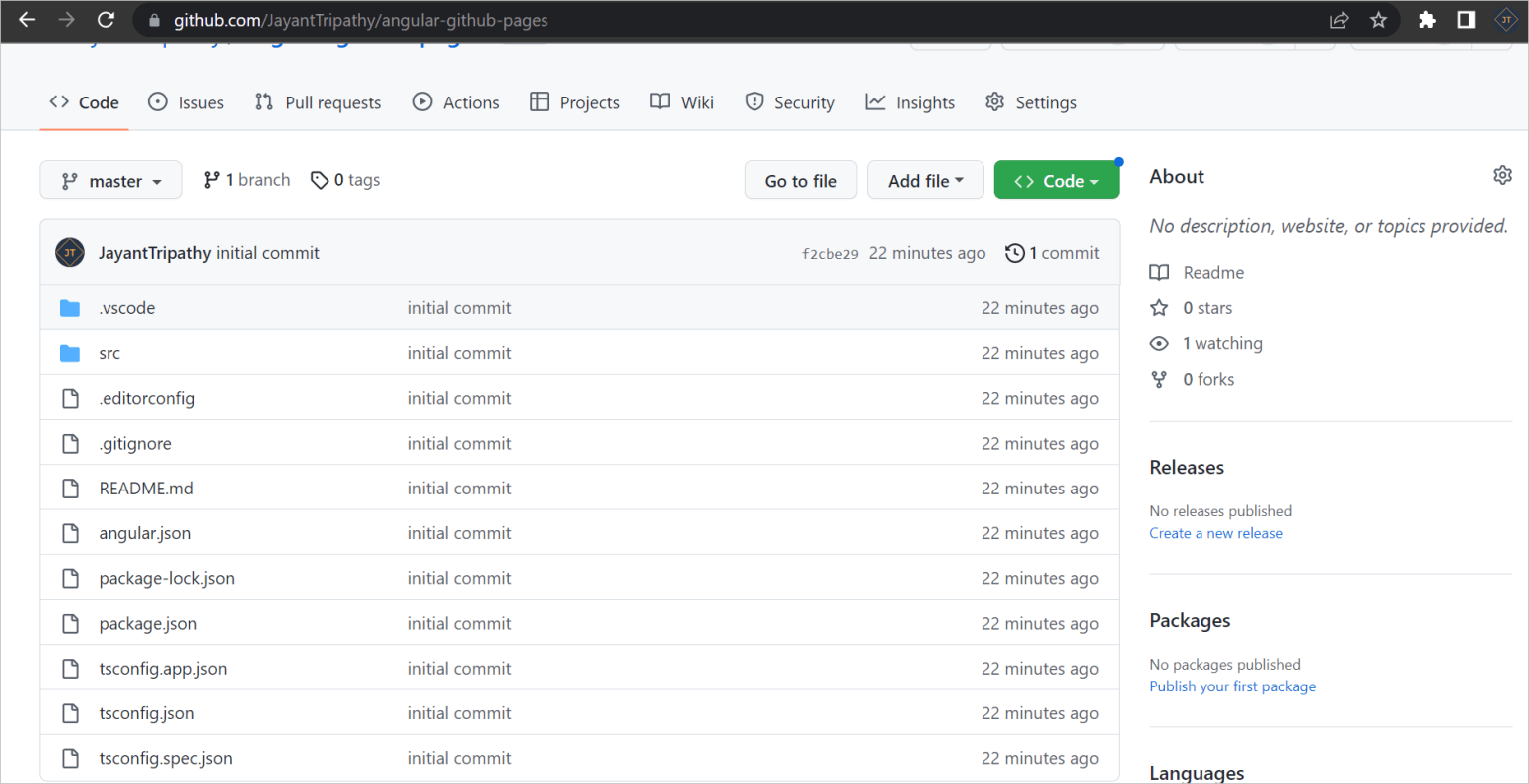Open the repository Settings tab
The image size is (1529, 784).
(1031, 102)
